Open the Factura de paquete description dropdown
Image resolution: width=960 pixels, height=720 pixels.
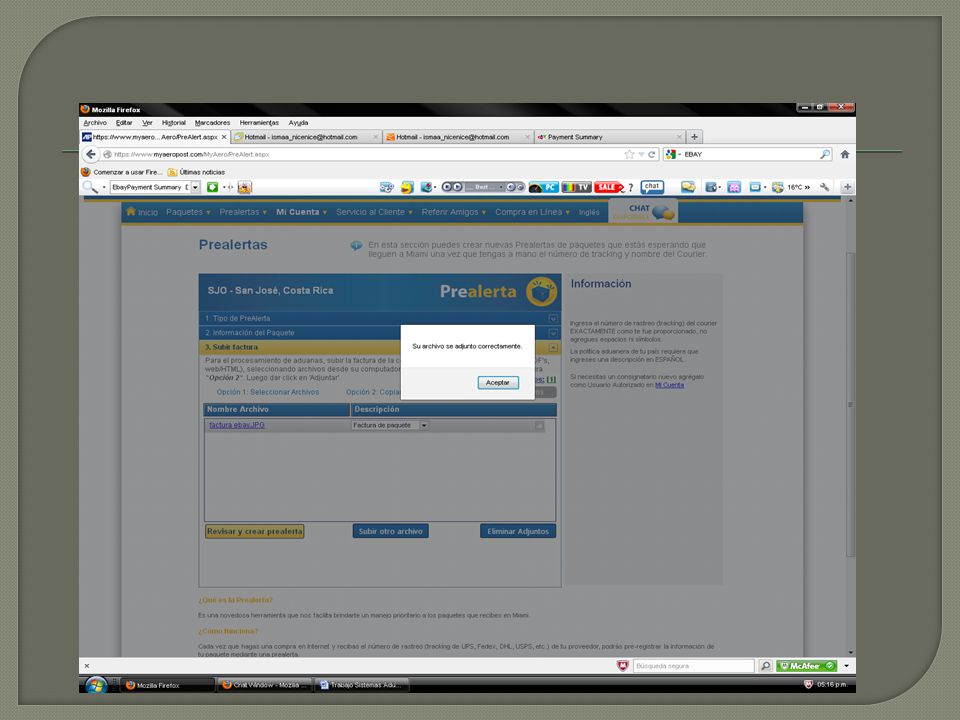(424, 425)
